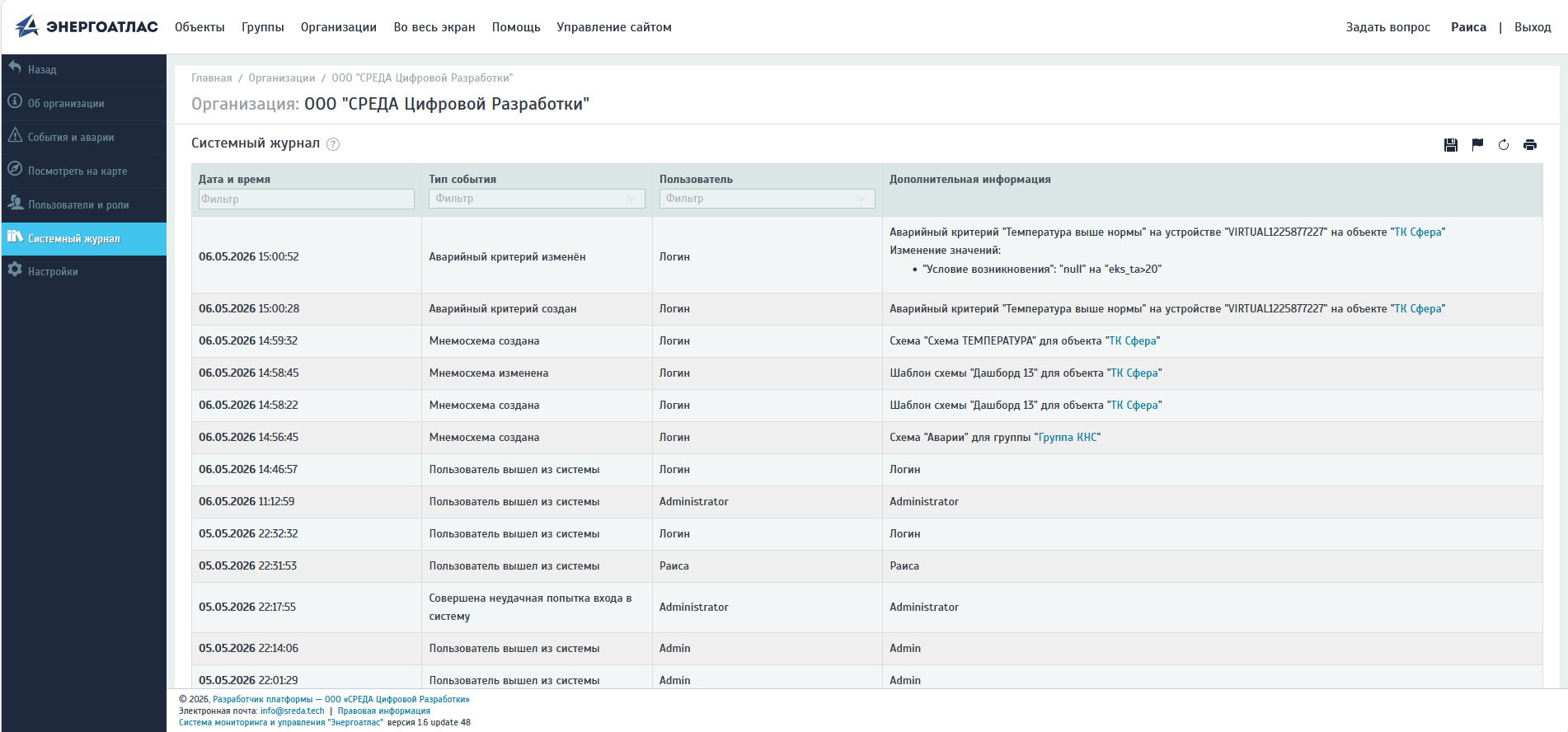
Task: Expand the Пользователь filter dropdown
Action: 767,199
